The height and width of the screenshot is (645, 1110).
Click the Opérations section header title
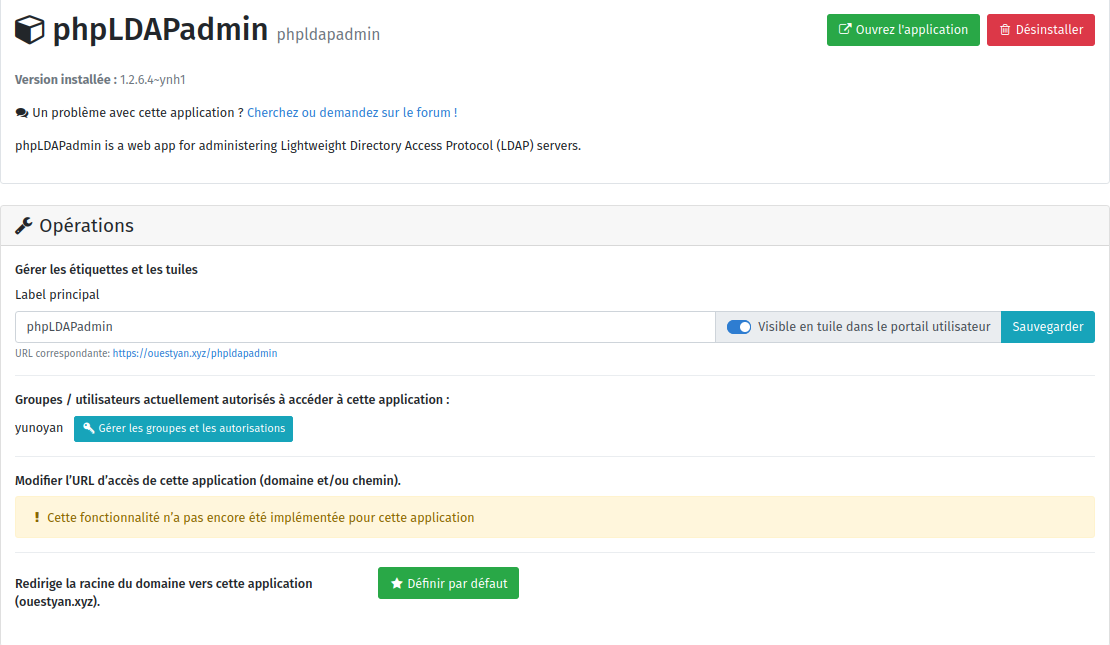coord(86,226)
